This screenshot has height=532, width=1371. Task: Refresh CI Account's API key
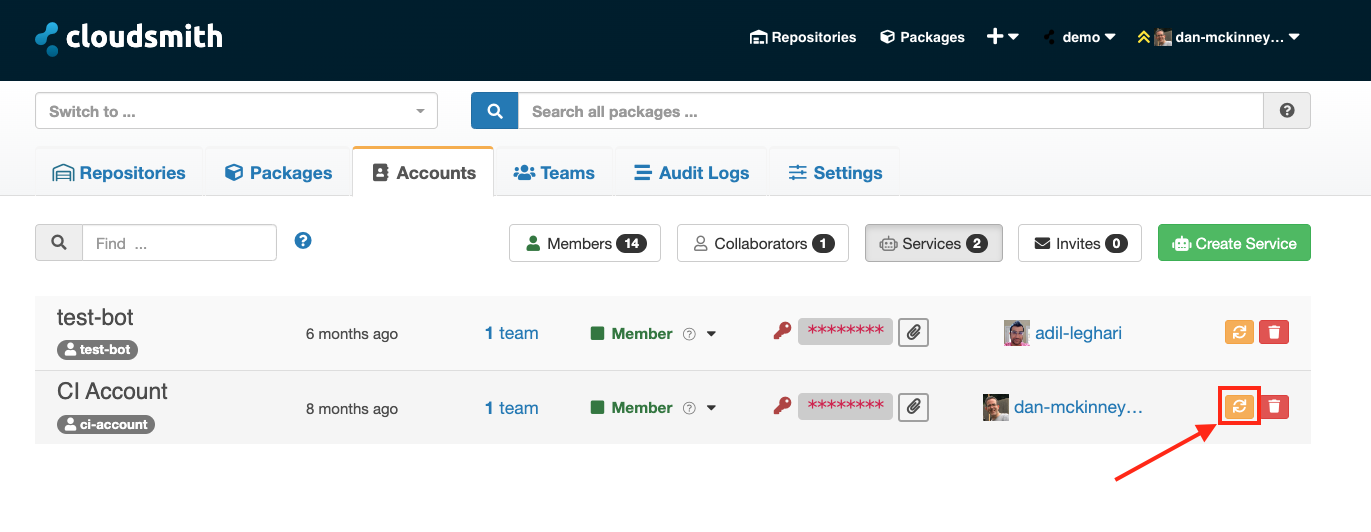(1239, 406)
